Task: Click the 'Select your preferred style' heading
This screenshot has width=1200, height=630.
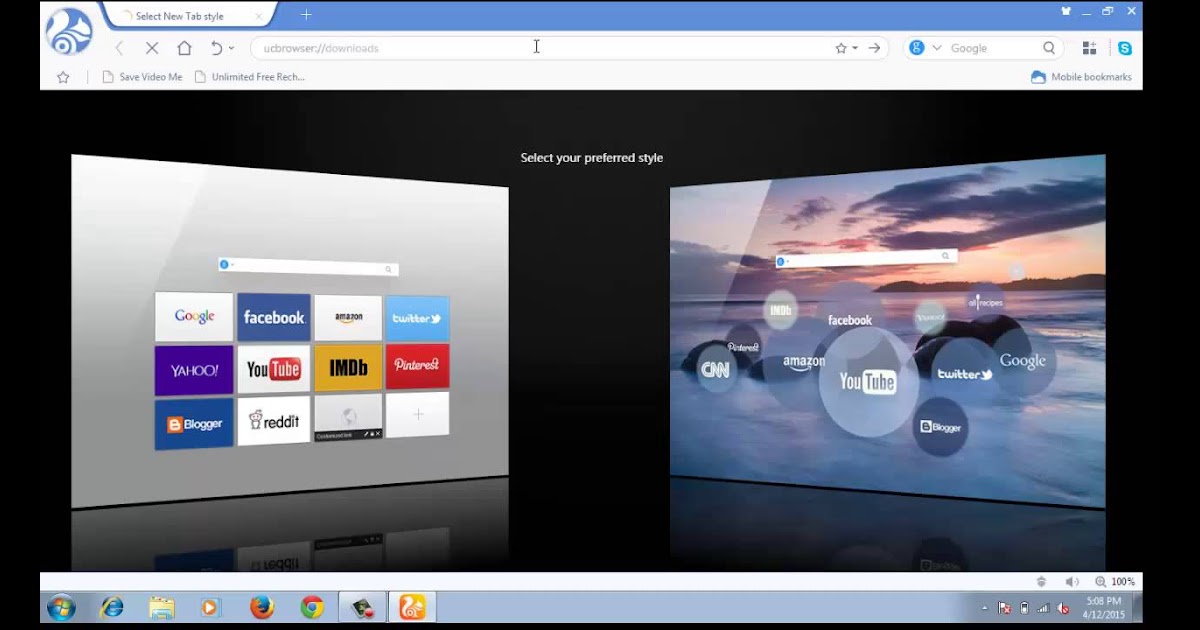Action: click(592, 158)
